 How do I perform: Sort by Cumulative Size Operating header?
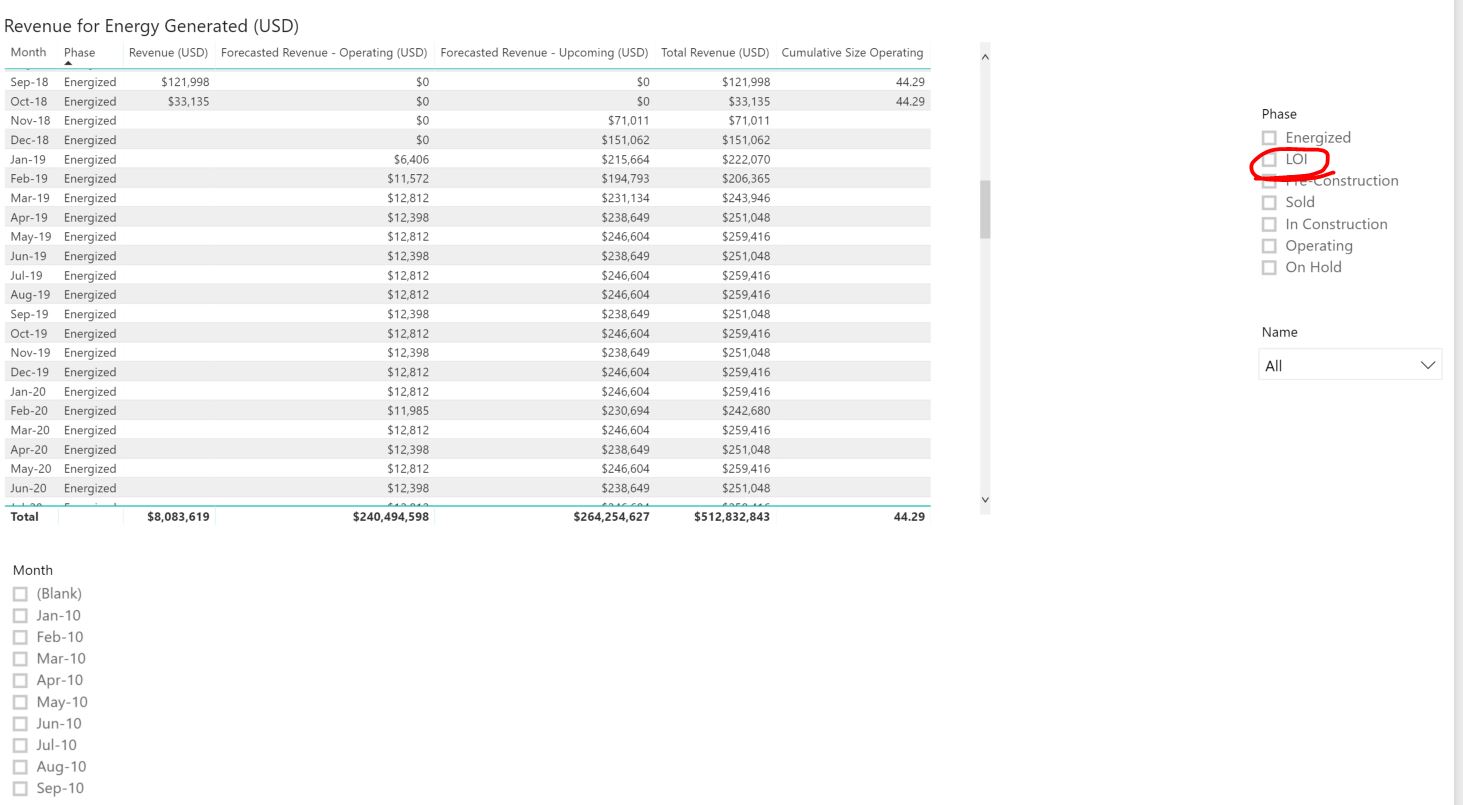(x=852, y=52)
